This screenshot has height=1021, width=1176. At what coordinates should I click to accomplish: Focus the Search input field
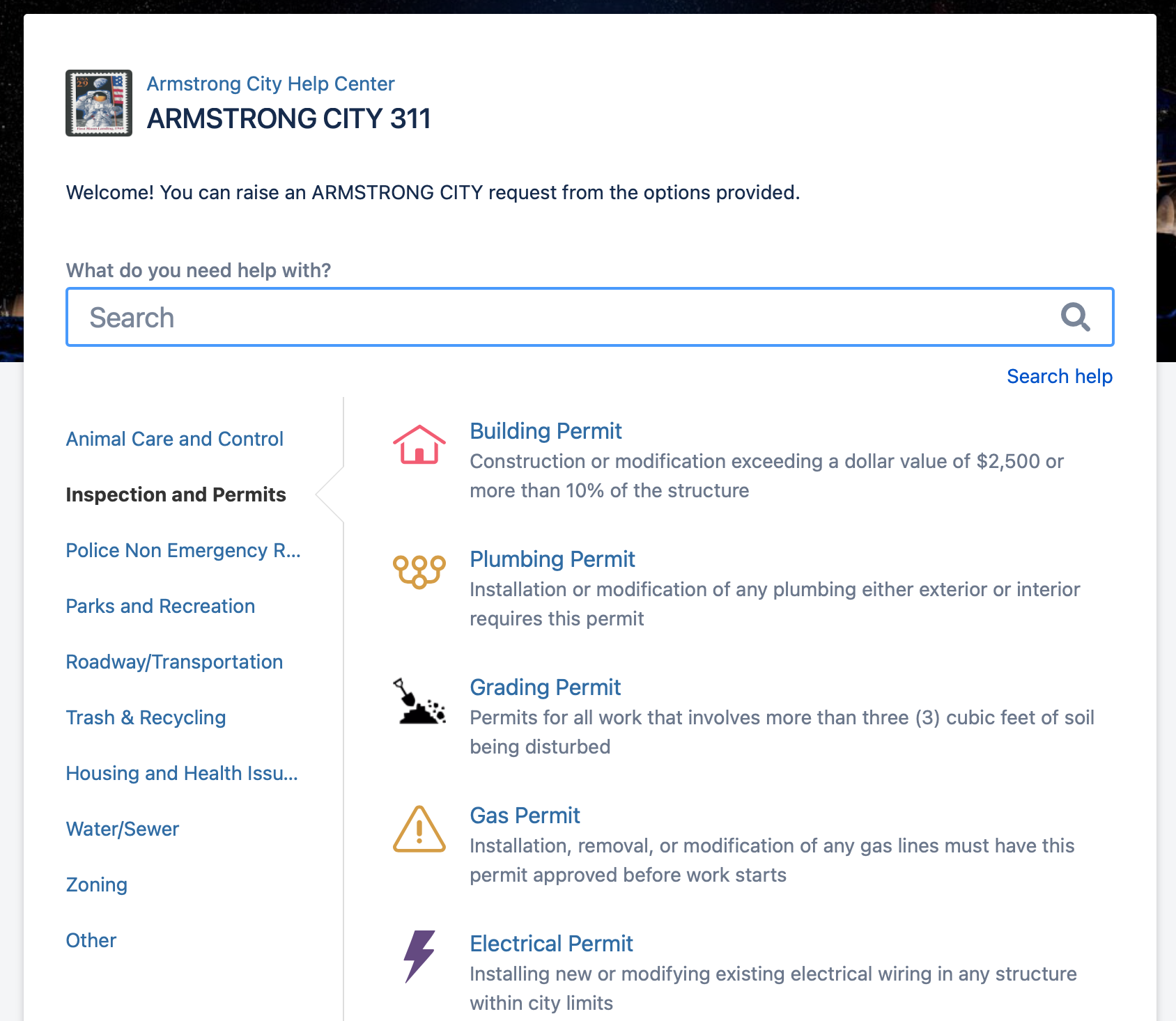tap(557, 318)
